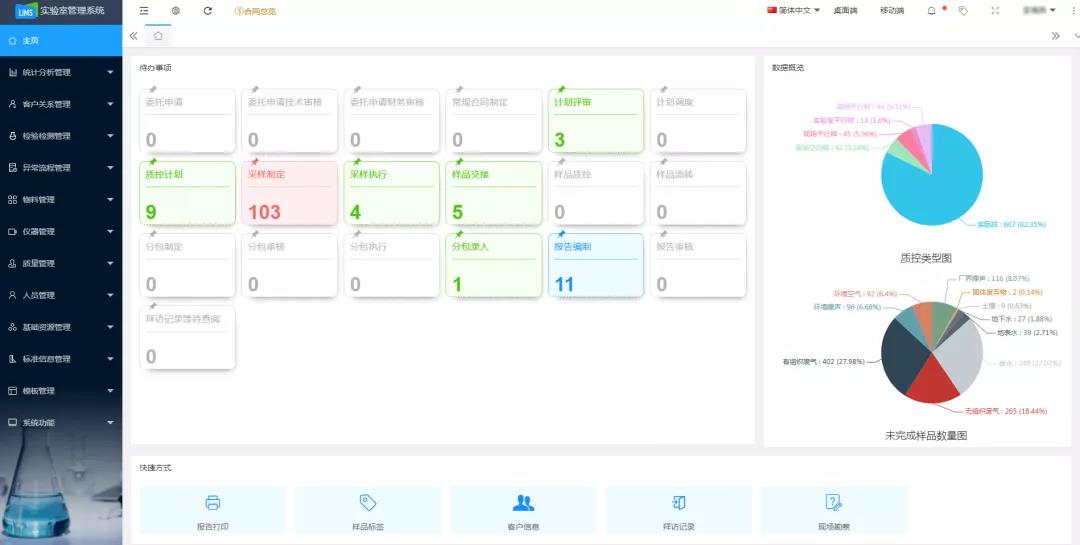Click the sidebar collapse menu icon
1080x545 pixels.
click(x=144, y=11)
